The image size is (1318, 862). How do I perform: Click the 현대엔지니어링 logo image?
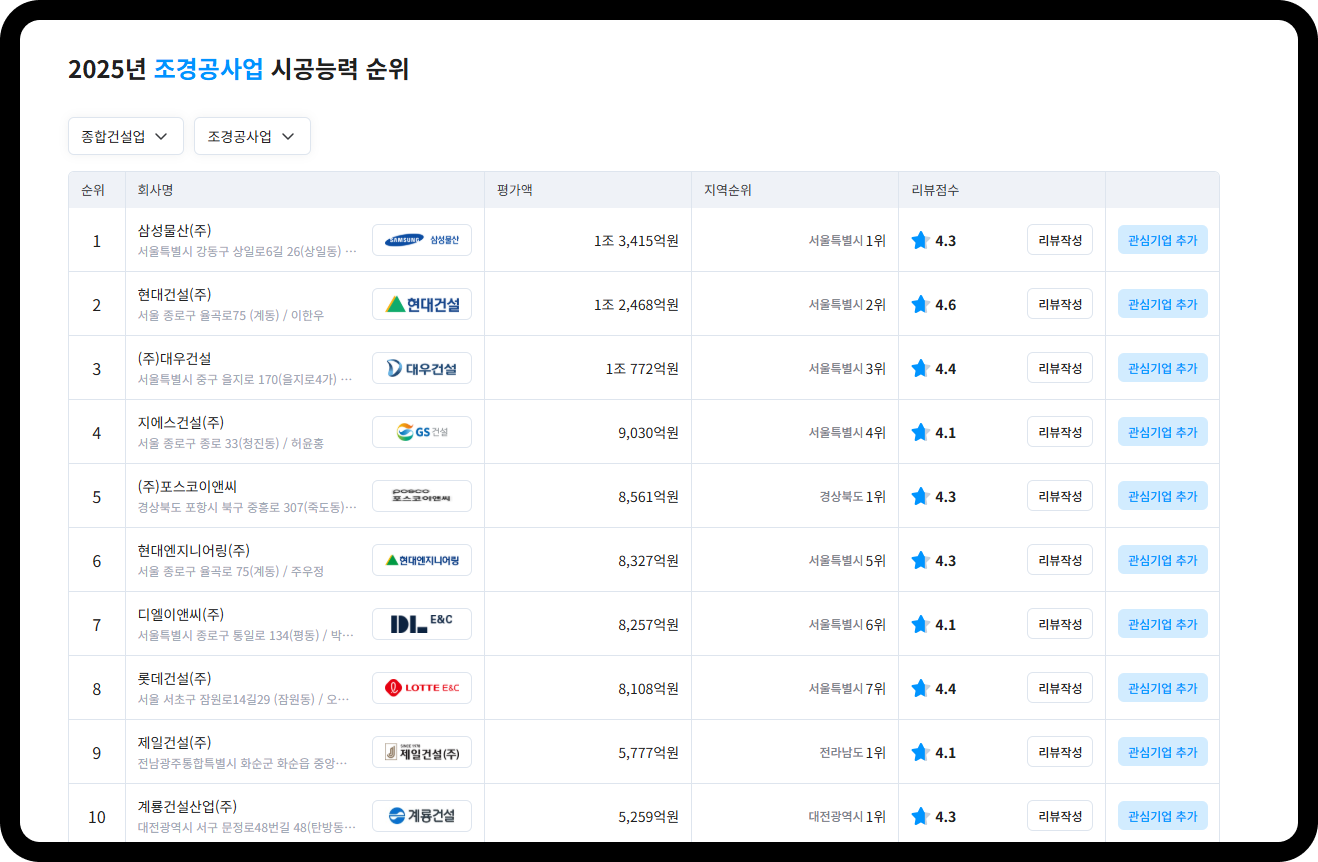coord(421,560)
